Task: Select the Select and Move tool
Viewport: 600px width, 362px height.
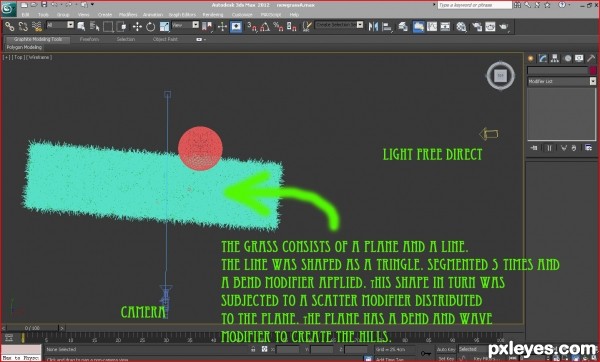Action: tap(137, 26)
